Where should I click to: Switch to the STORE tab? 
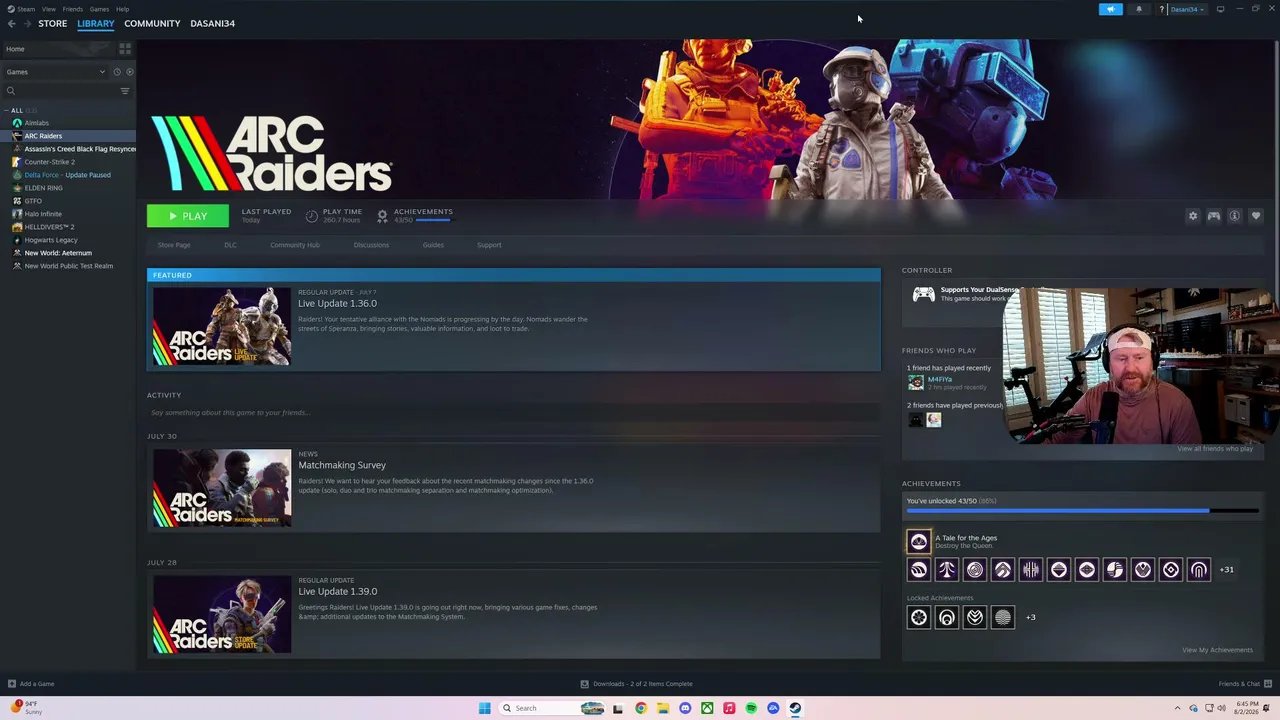coord(52,23)
